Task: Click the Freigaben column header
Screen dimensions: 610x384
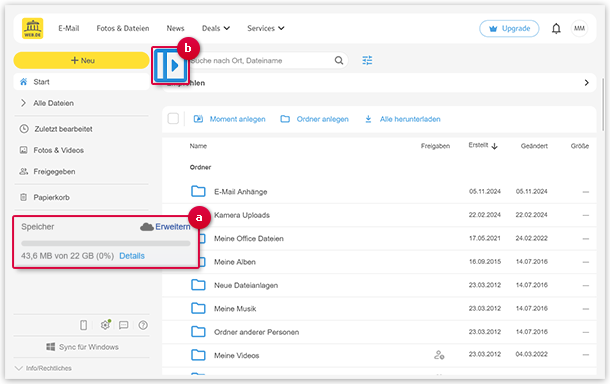Action: click(x=435, y=146)
